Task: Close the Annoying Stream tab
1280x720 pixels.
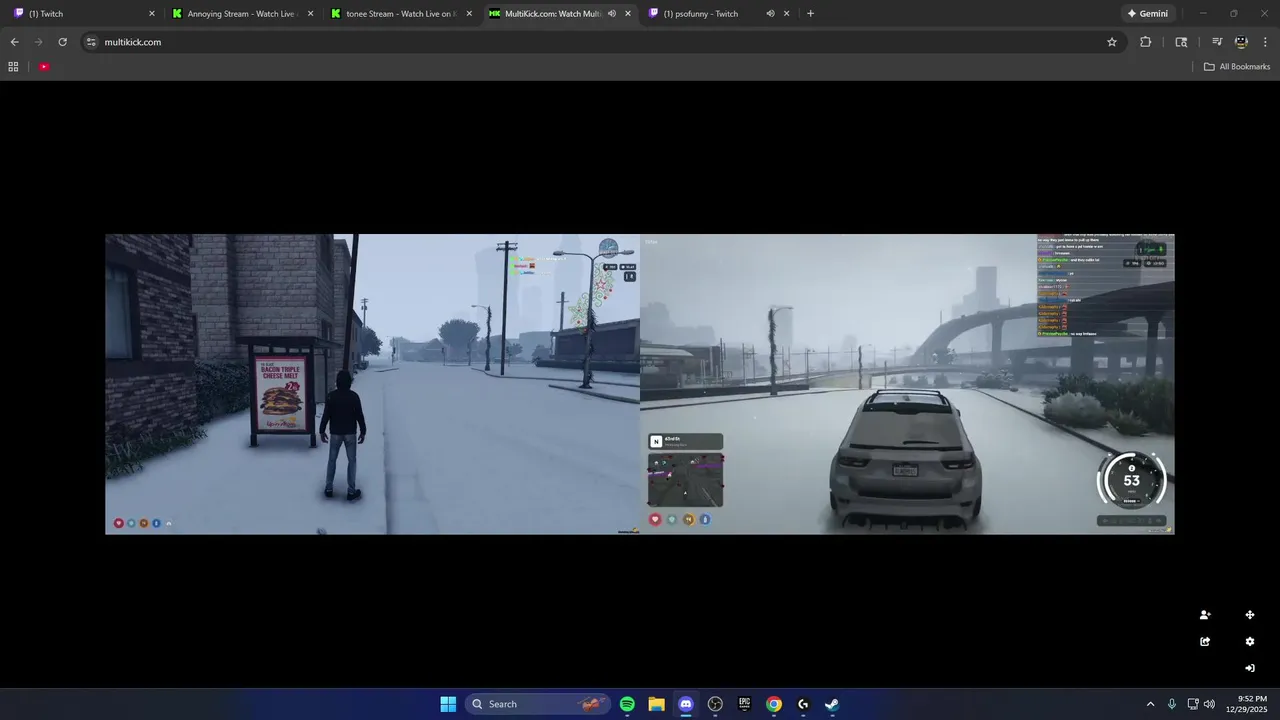Action: click(310, 14)
